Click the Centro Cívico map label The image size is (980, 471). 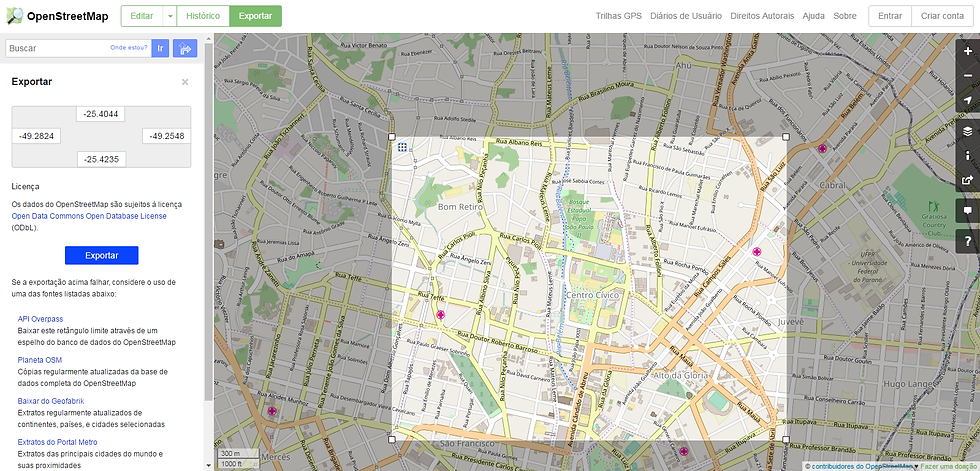coord(592,294)
